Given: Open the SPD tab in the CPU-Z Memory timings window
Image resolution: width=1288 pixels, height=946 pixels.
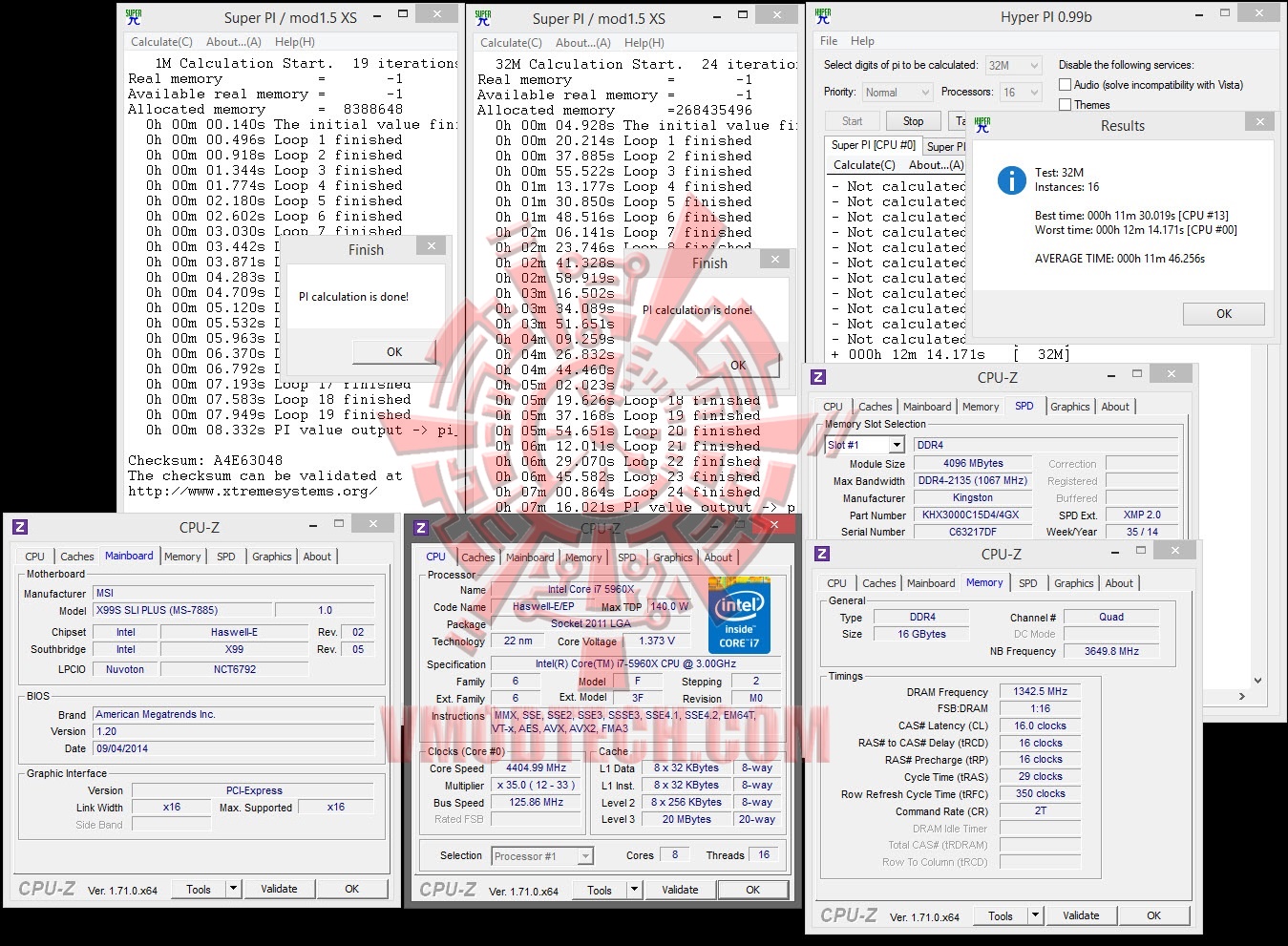Looking at the screenshot, I should 1028,583.
